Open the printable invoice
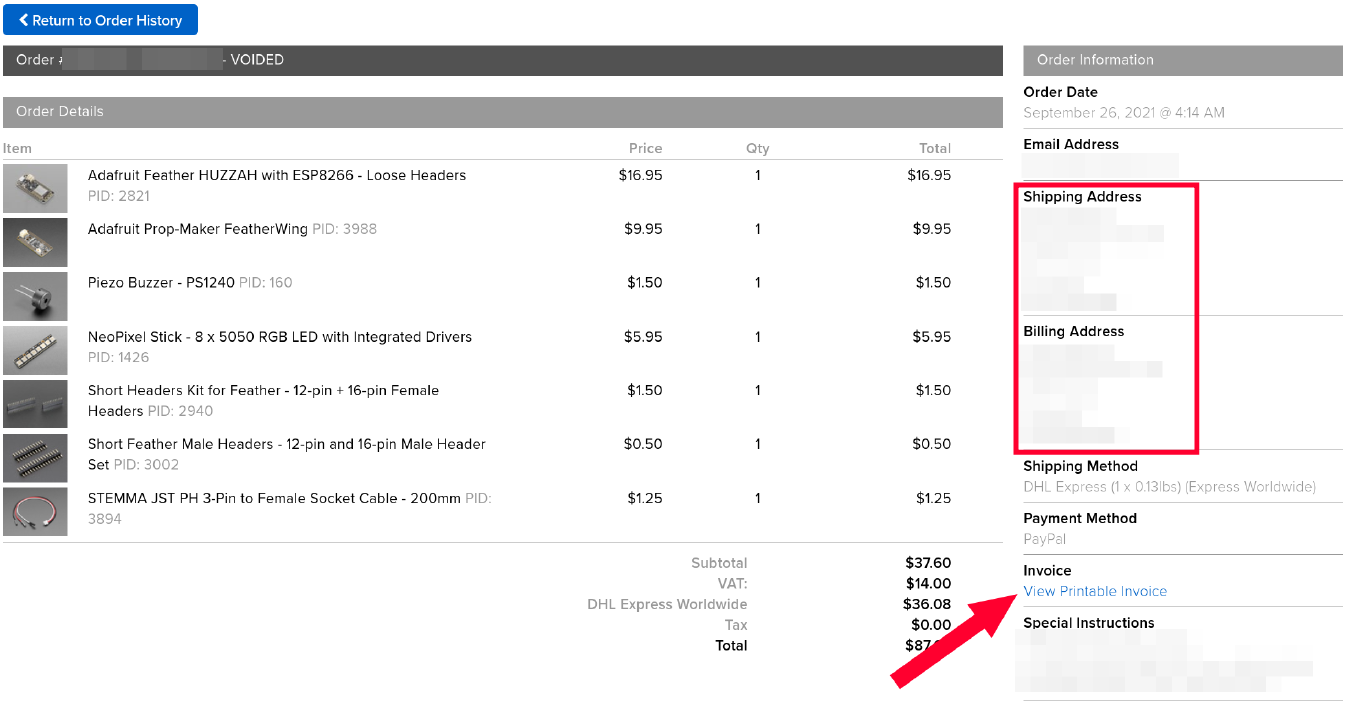The width and height of the screenshot is (1366, 715). (1094, 591)
